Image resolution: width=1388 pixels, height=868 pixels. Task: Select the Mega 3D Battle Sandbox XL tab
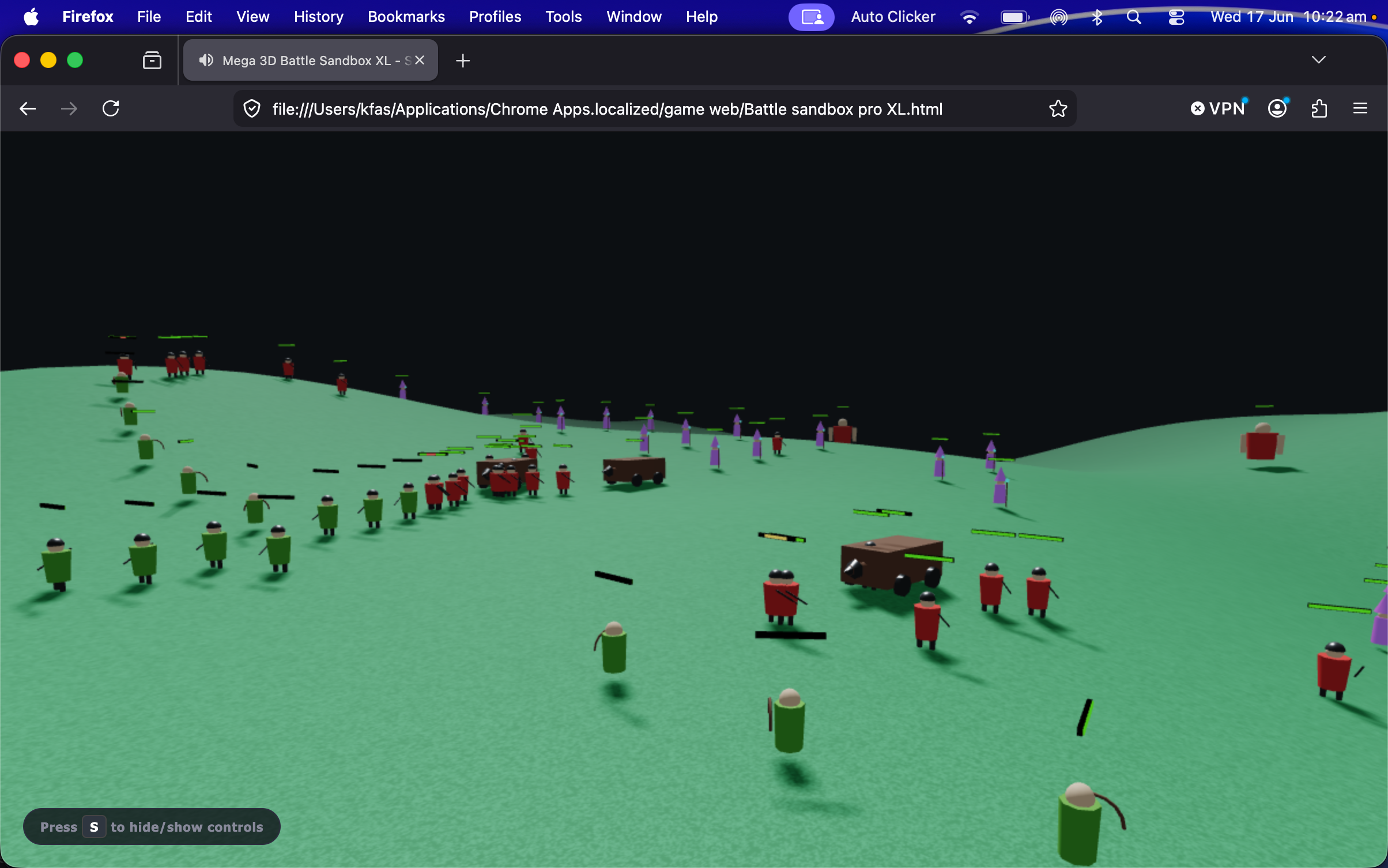tap(311, 60)
